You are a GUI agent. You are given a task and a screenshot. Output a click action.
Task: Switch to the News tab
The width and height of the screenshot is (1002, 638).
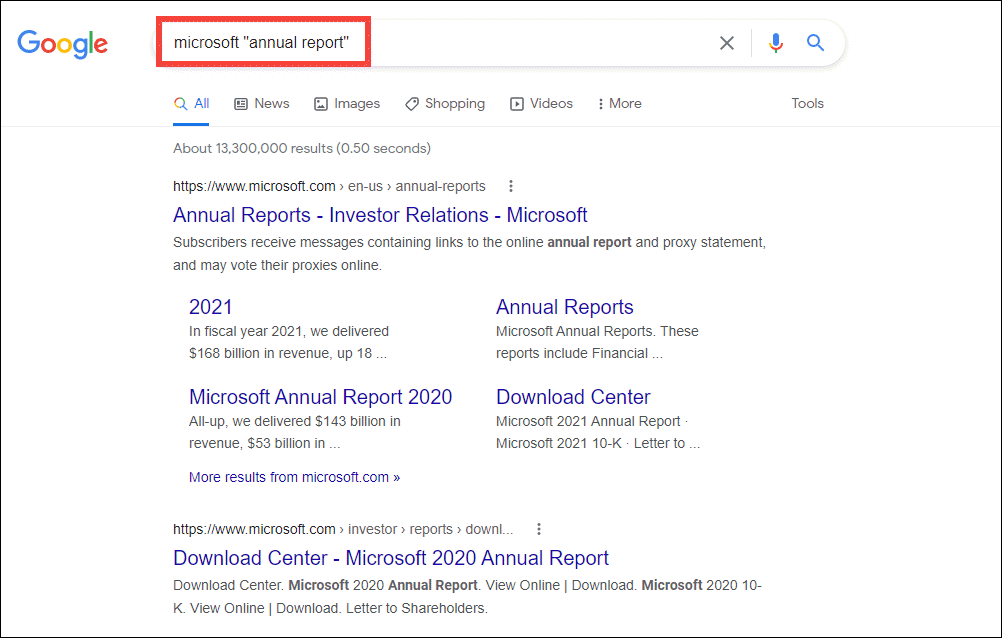coord(262,104)
